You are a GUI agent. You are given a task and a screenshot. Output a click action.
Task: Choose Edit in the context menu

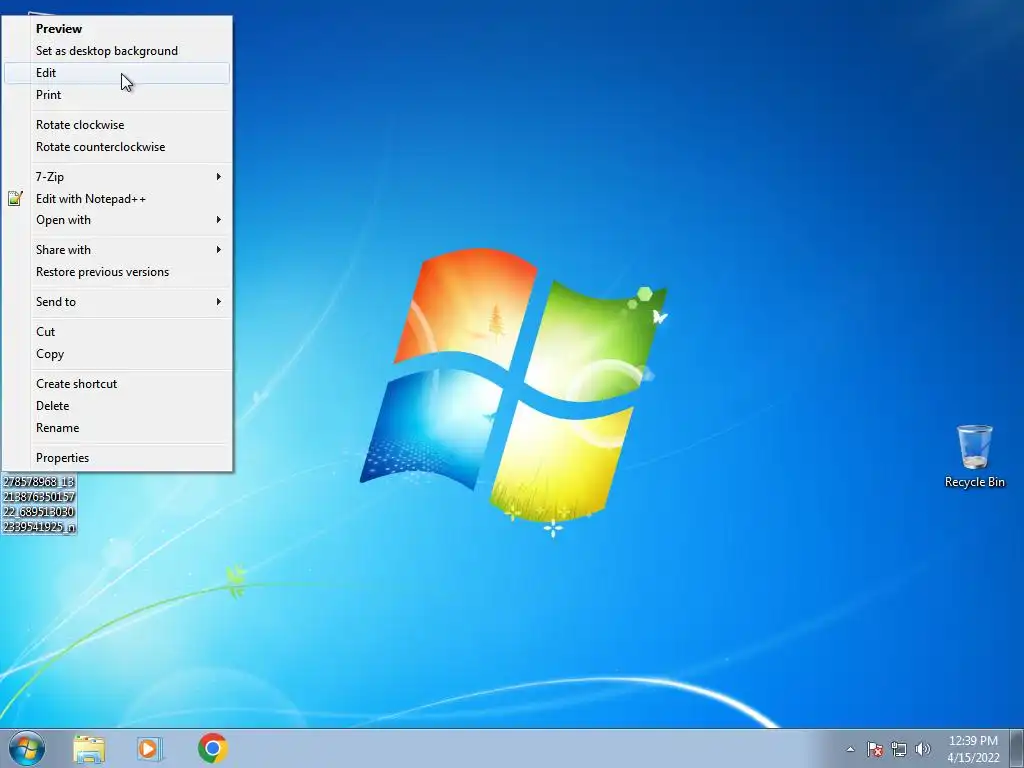tap(118, 73)
